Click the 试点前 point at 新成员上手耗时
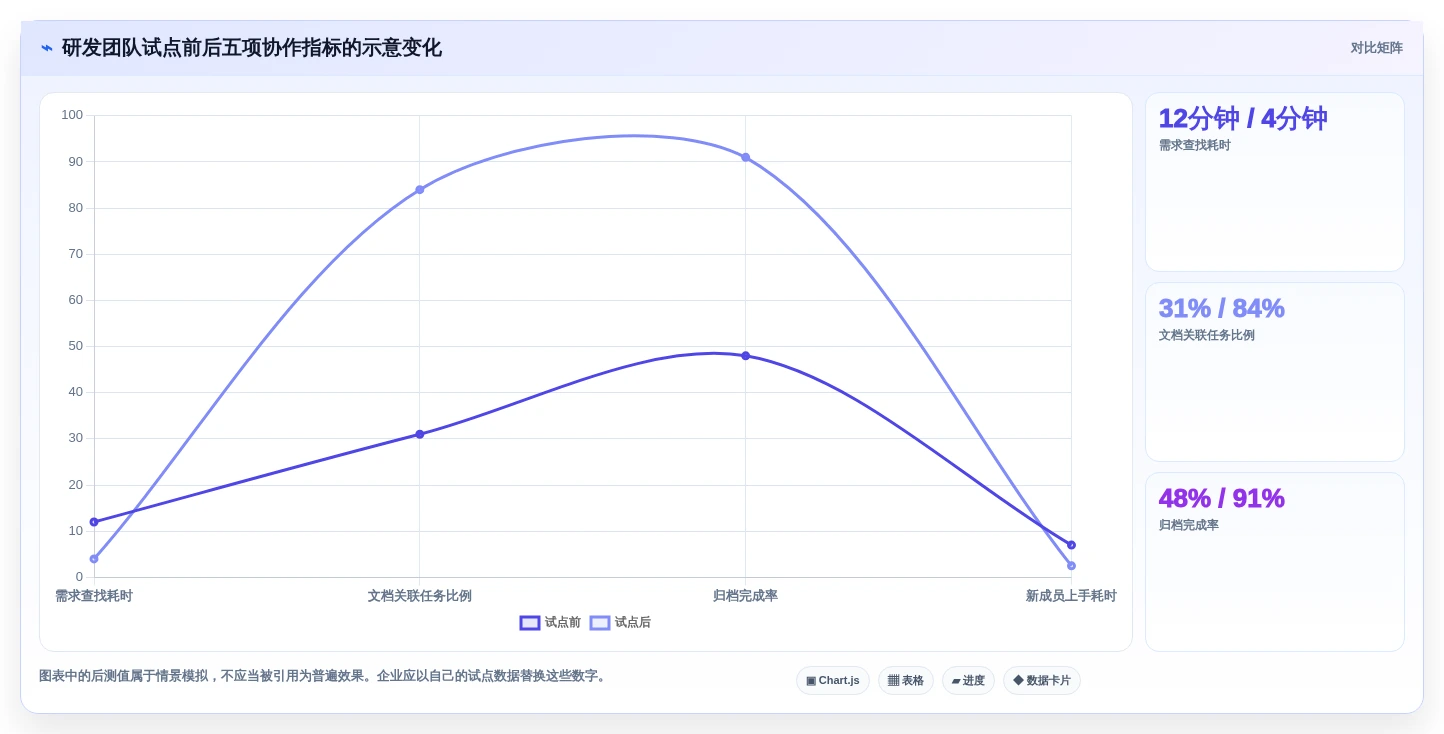The height and width of the screenshot is (734, 1444). click(1071, 545)
